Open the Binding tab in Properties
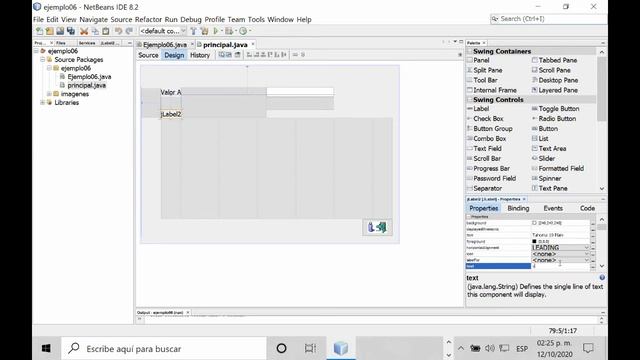The width and height of the screenshot is (640, 360). (518, 208)
